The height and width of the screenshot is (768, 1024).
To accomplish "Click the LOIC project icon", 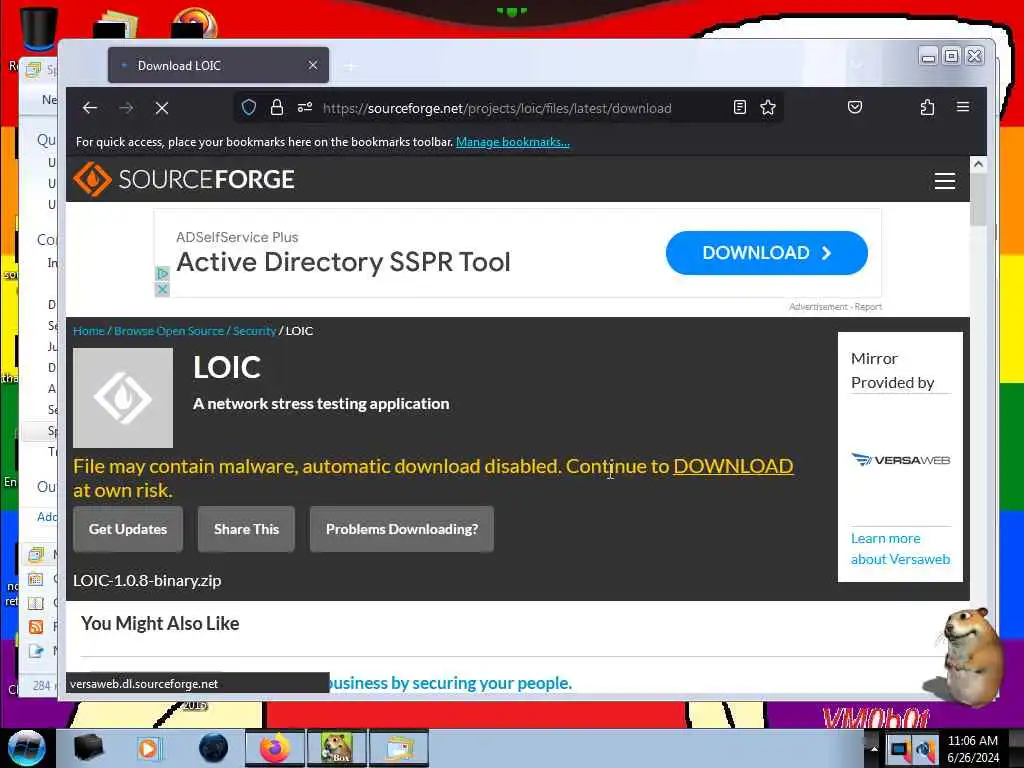I will click(123, 398).
